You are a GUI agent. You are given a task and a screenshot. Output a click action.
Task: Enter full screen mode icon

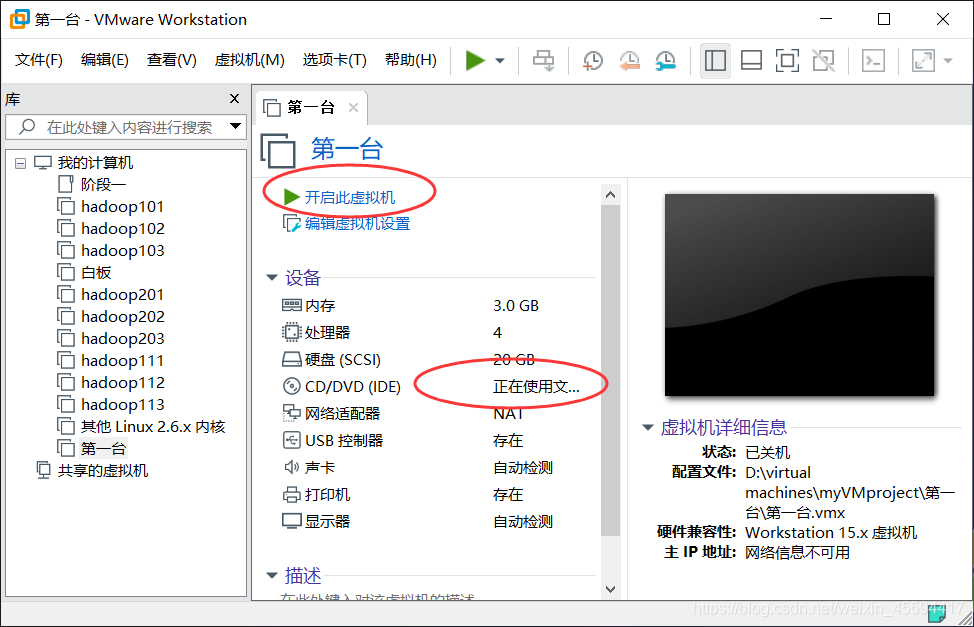[787, 60]
